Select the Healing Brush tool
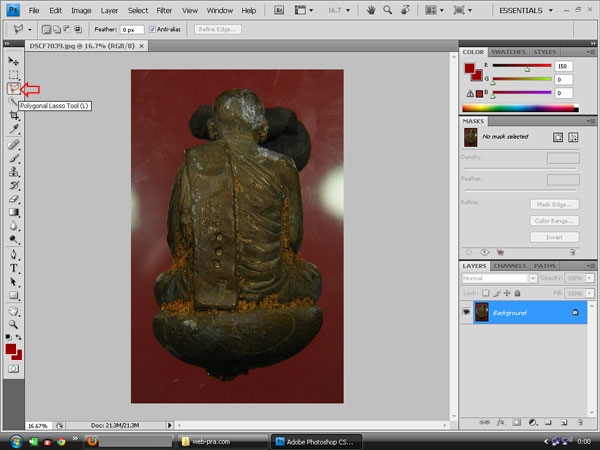Screen dimensions: 600x450 pyautogui.click(x=13, y=145)
